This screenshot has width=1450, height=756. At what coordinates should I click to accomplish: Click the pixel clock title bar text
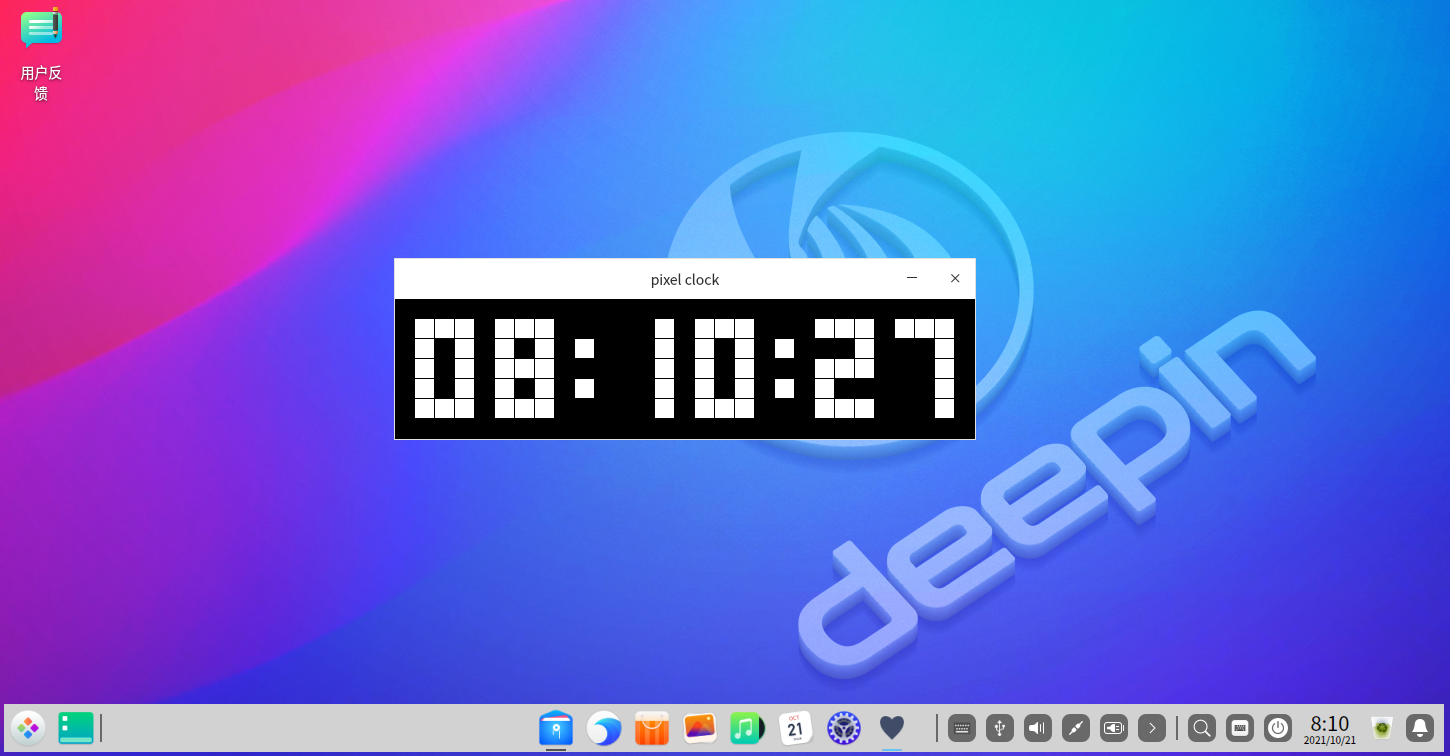click(x=685, y=280)
